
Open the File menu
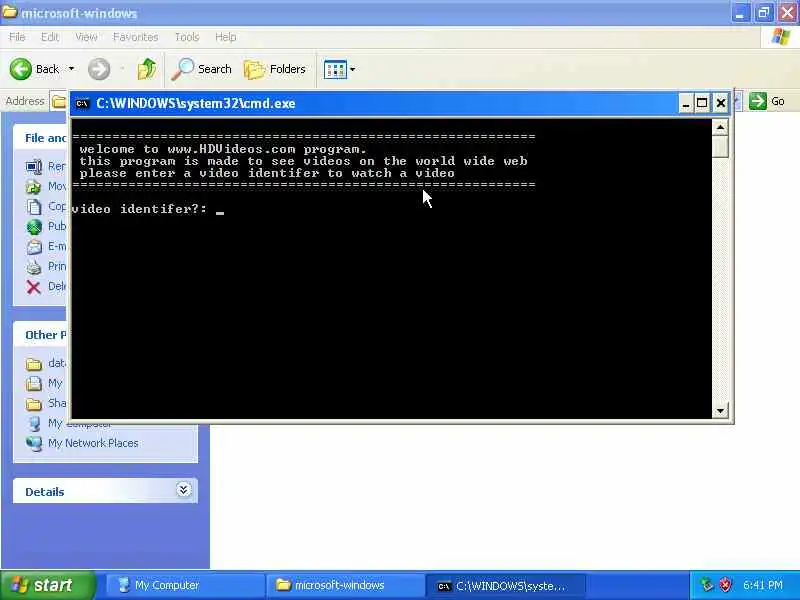17,37
